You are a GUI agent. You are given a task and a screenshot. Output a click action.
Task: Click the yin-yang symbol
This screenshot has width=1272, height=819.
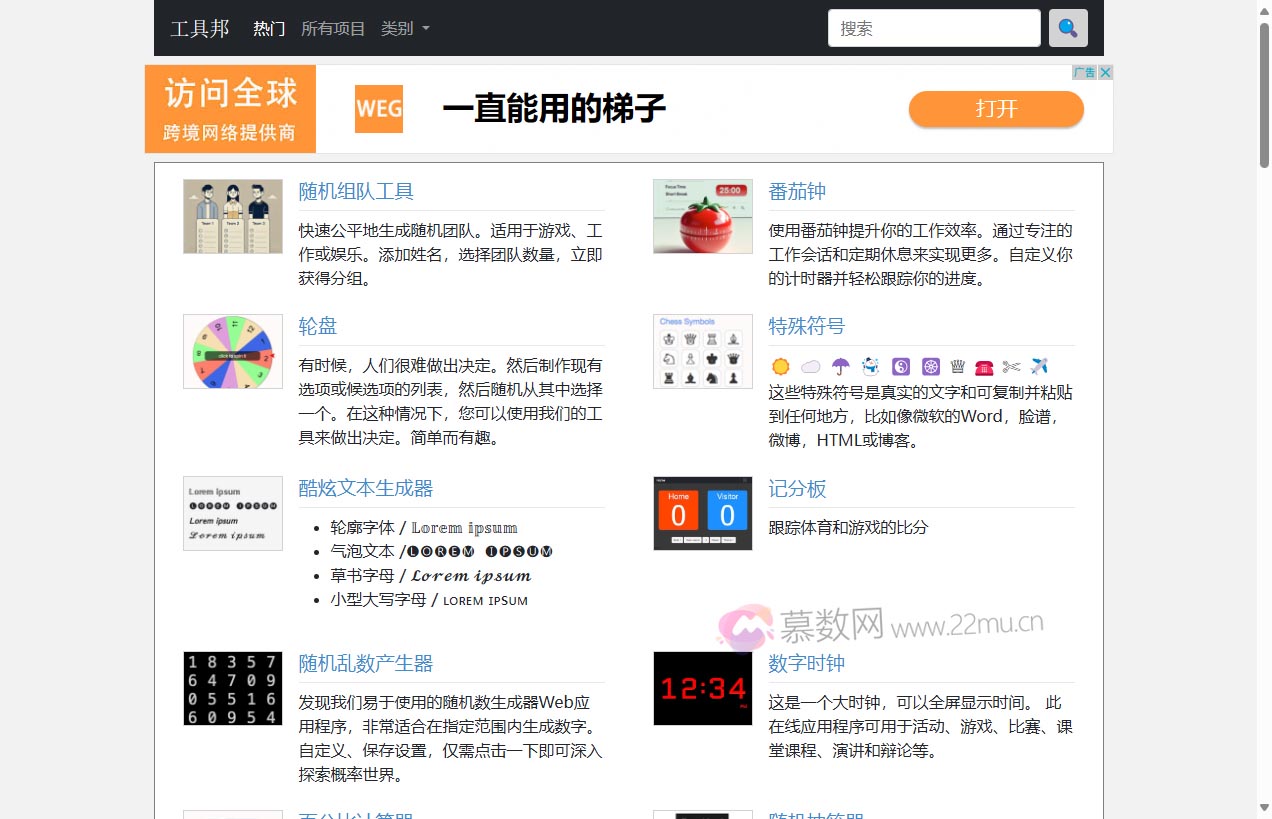pyautogui.click(x=901, y=366)
